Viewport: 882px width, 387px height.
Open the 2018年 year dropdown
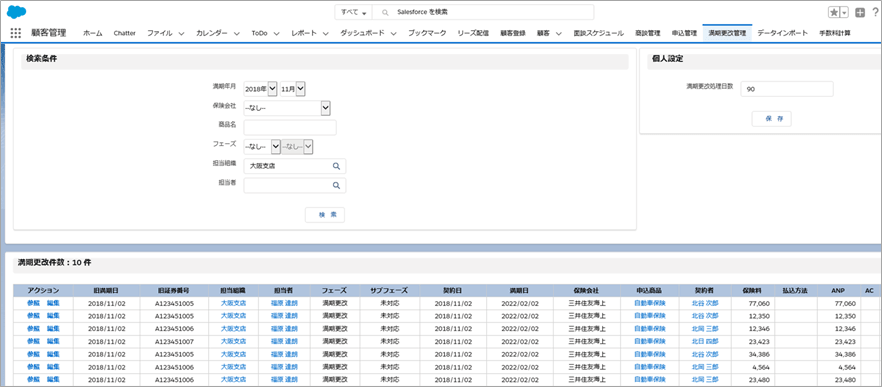pyautogui.click(x=260, y=88)
